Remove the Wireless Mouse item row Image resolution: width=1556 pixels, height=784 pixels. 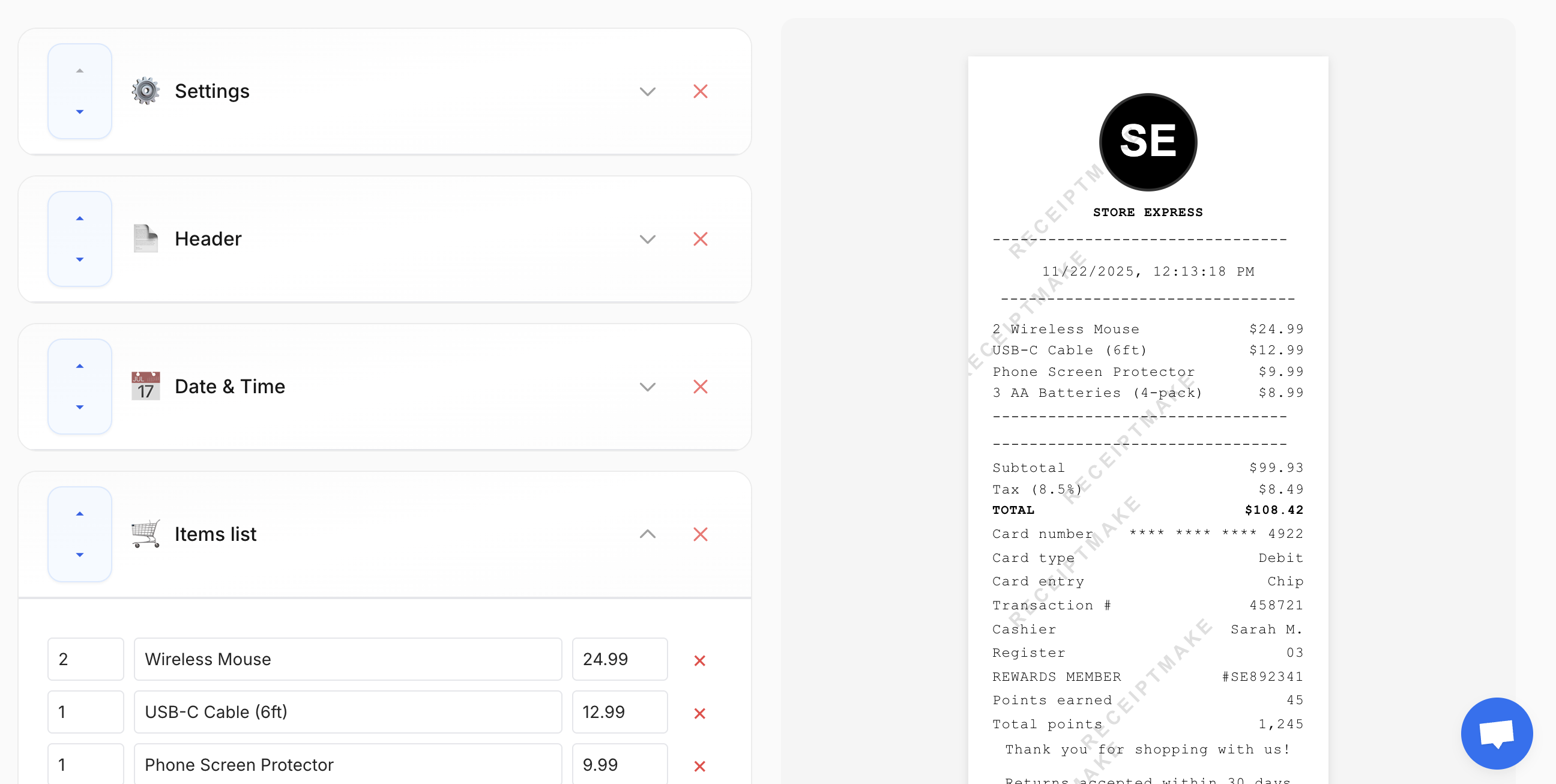pyautogui.click(x=699, y=660)
